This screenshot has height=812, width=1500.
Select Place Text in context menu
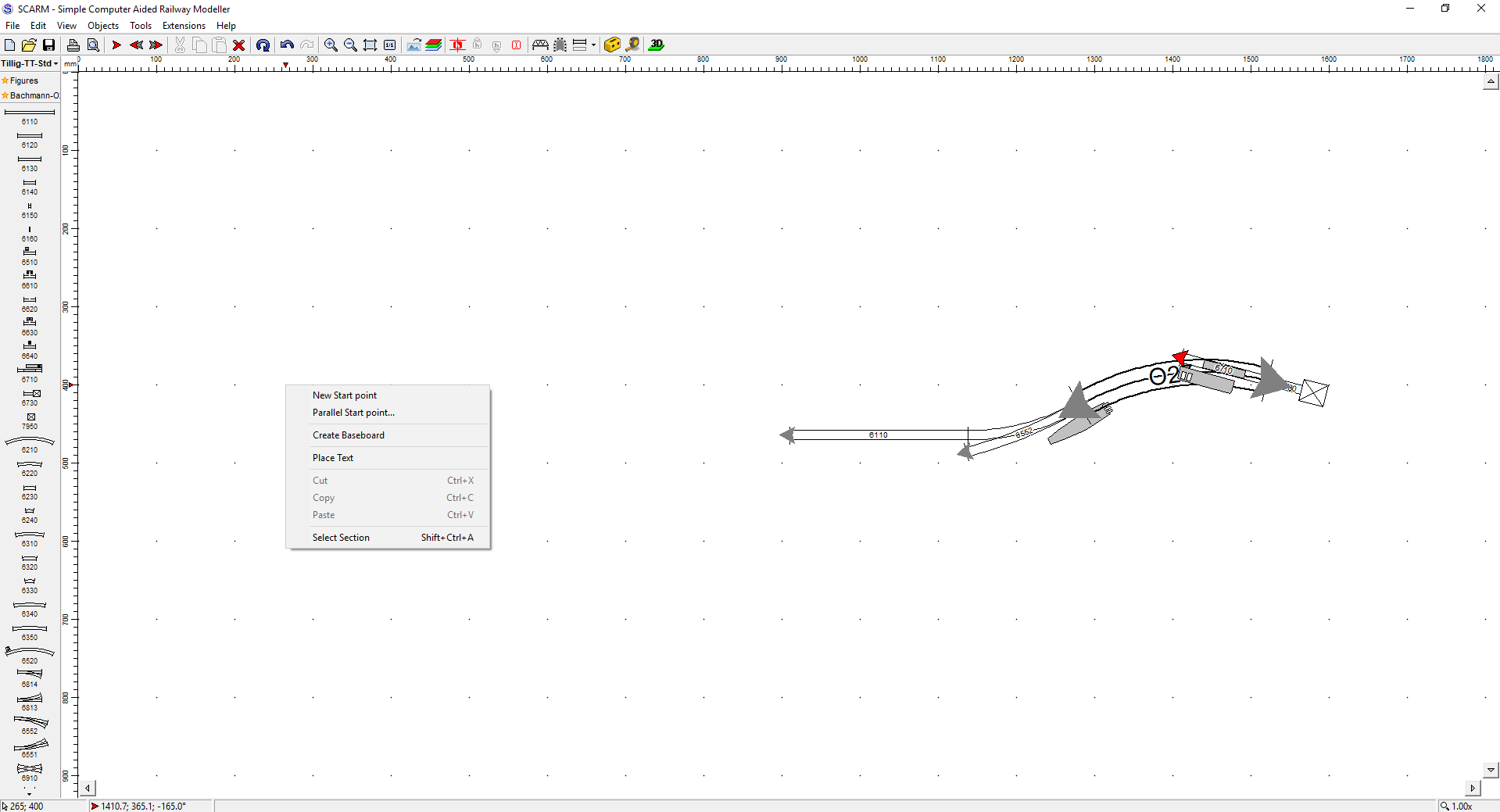(x=388, y=458)
